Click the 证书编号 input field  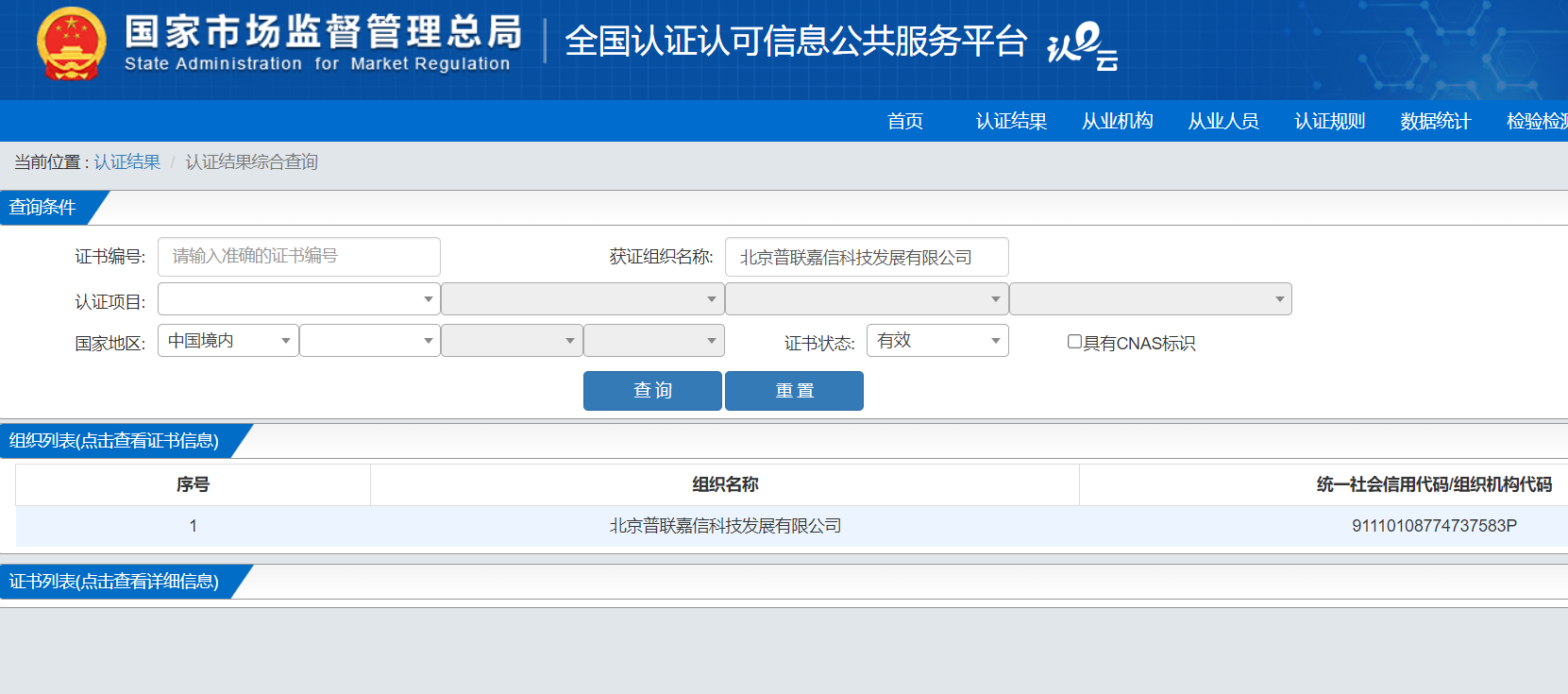click(x=299, y=257)
